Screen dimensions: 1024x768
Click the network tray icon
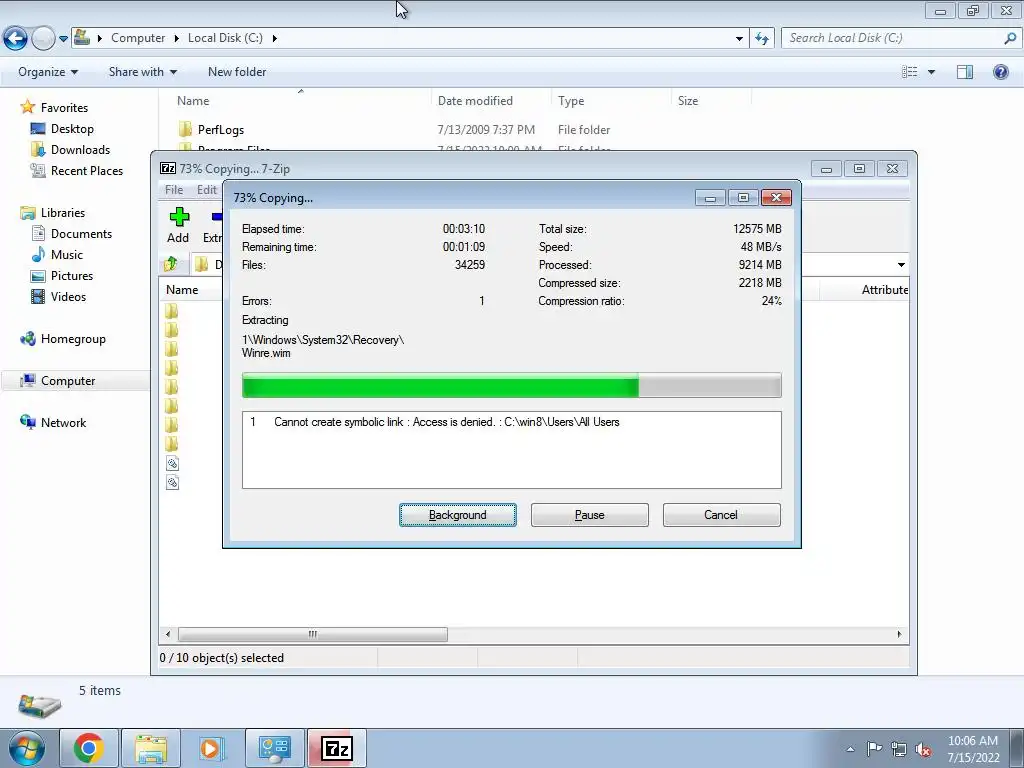(899, 749)
